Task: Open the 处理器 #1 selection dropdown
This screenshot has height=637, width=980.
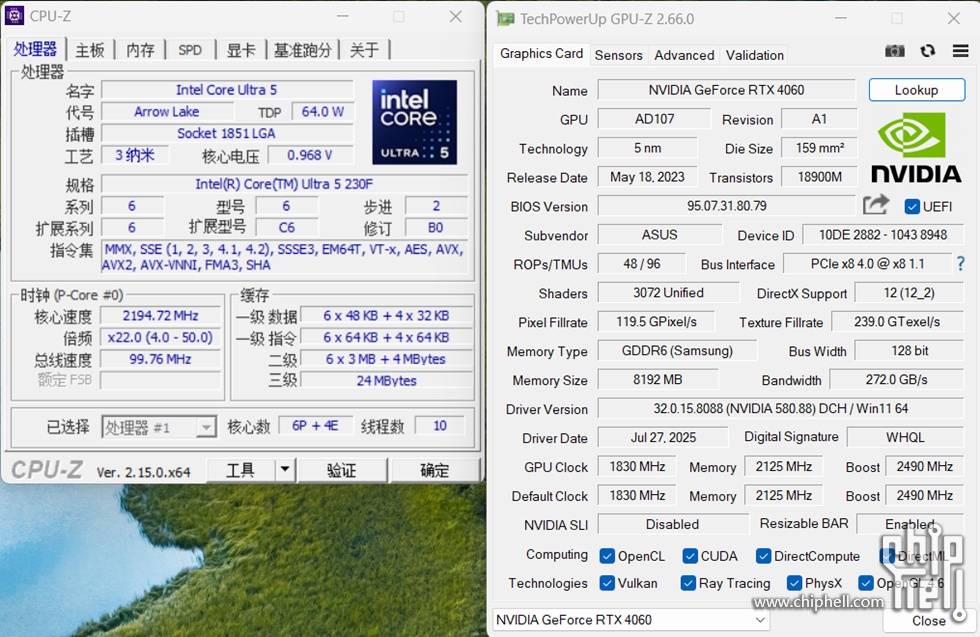Action: (x=159, y=428)
